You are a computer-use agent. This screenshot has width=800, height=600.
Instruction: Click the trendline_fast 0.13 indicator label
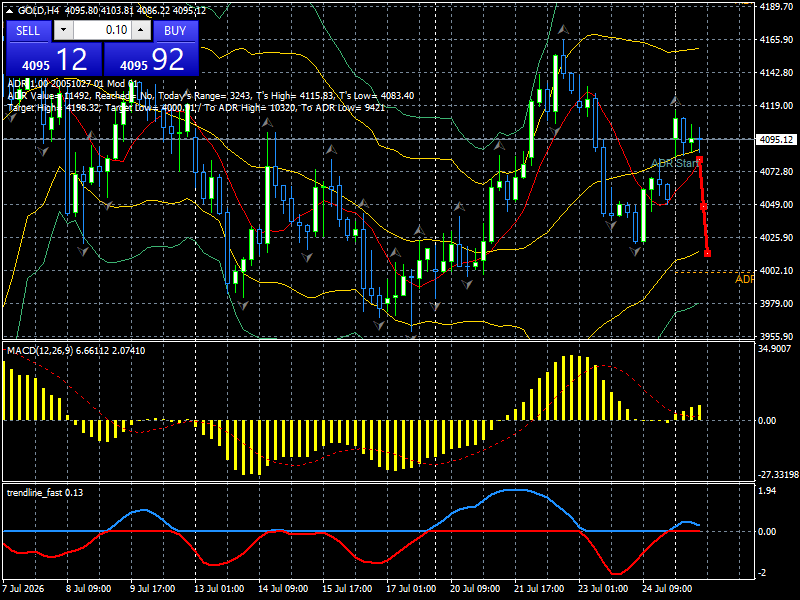pyautogui.click(x=45, y=493)
